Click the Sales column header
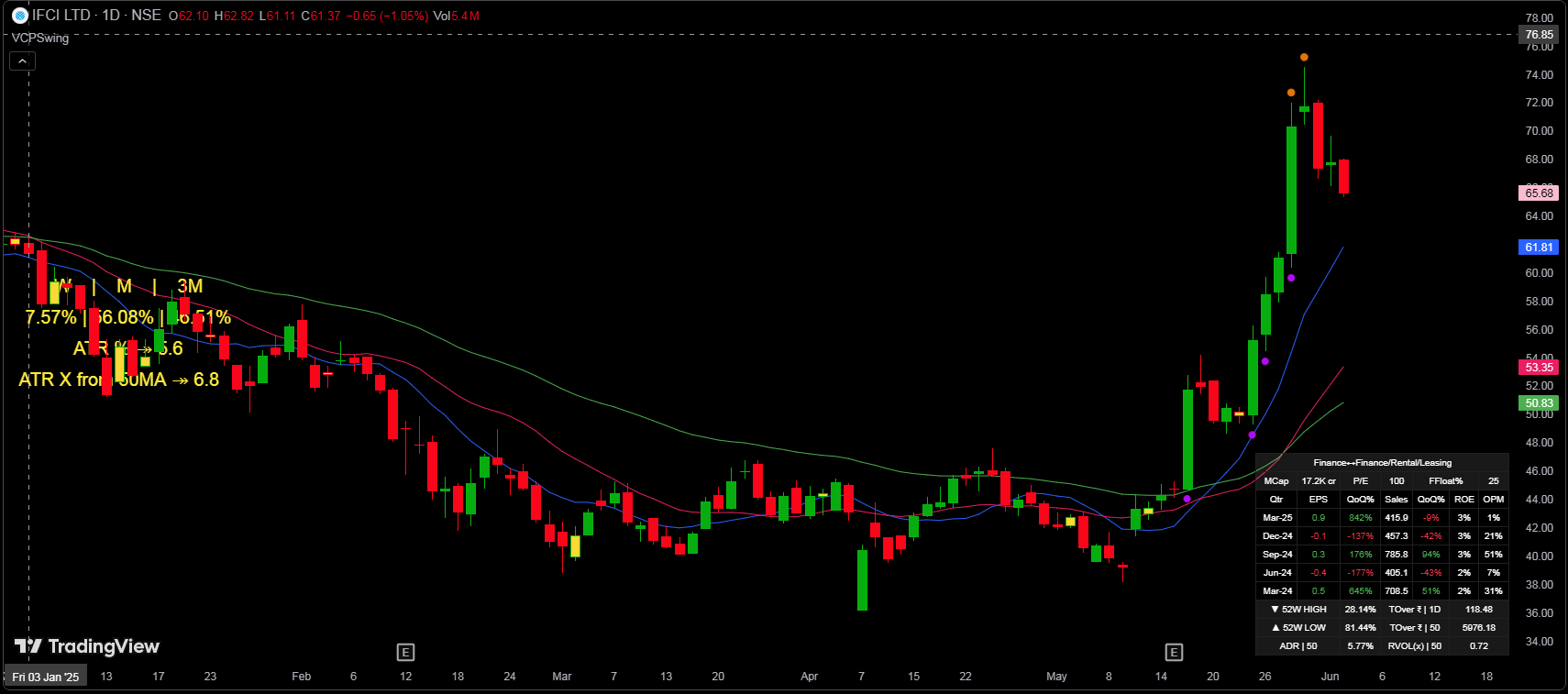Viewport: 1568px width, 694px height. click(x=1397, y=500)
